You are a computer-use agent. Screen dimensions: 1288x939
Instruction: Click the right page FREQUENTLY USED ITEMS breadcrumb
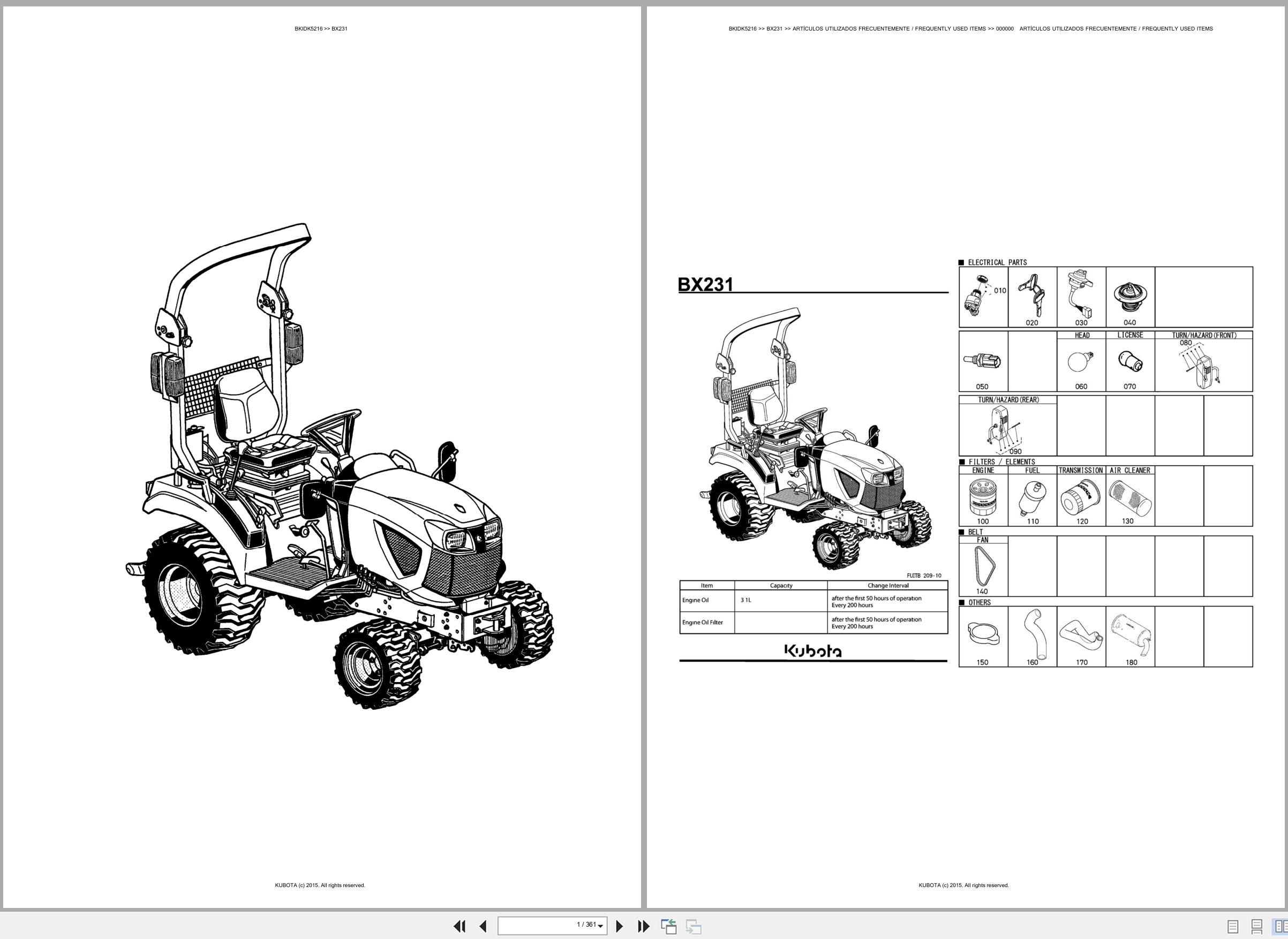pos(971,28)
